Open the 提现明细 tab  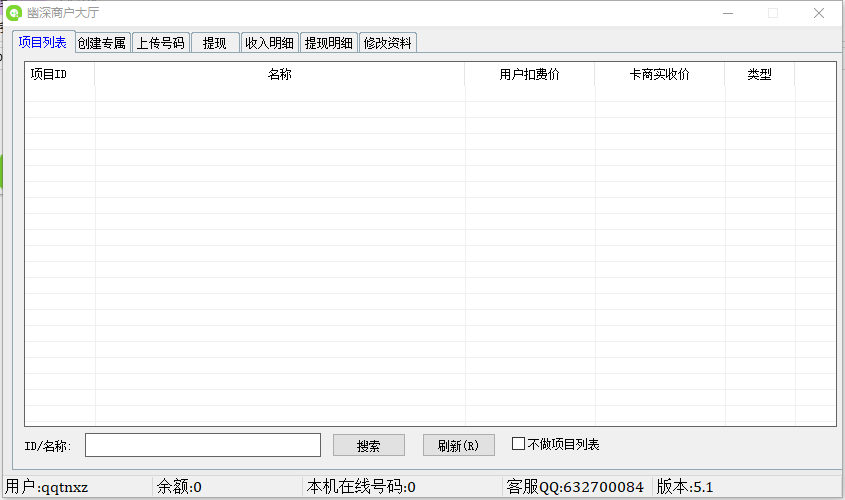(329, 43)
